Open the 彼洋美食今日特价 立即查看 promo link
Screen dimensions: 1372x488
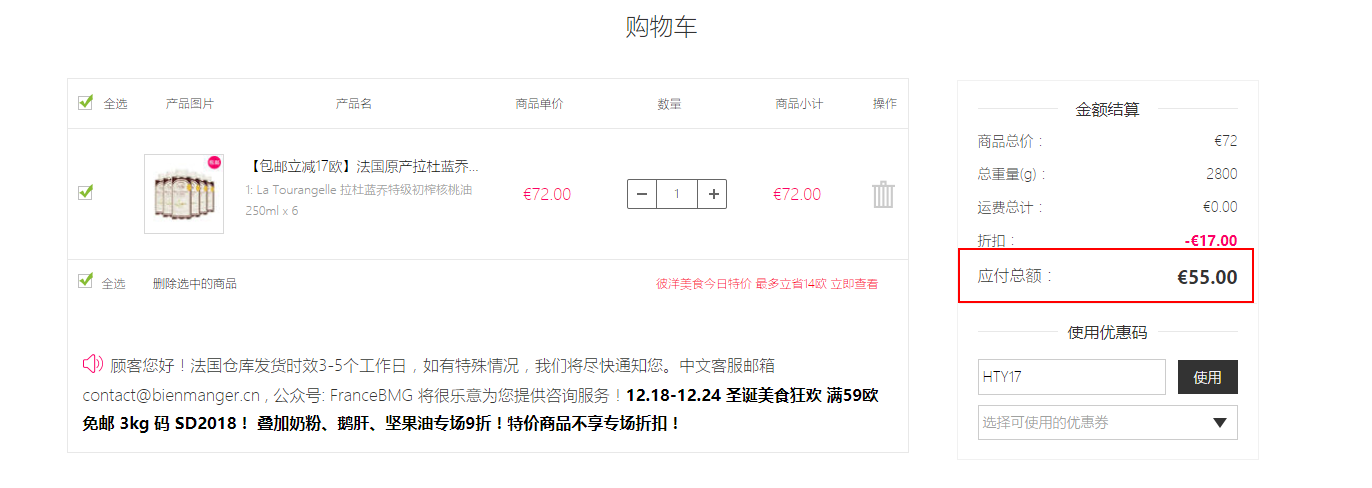(x=767, y=284)
